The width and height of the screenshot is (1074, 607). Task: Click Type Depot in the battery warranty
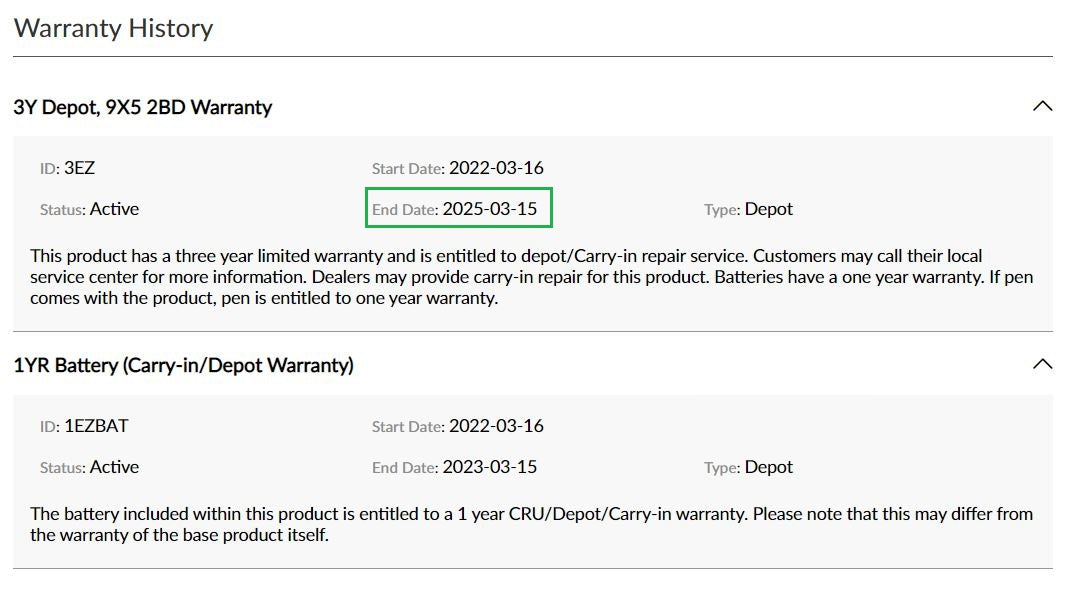click(x=769, y=467)
